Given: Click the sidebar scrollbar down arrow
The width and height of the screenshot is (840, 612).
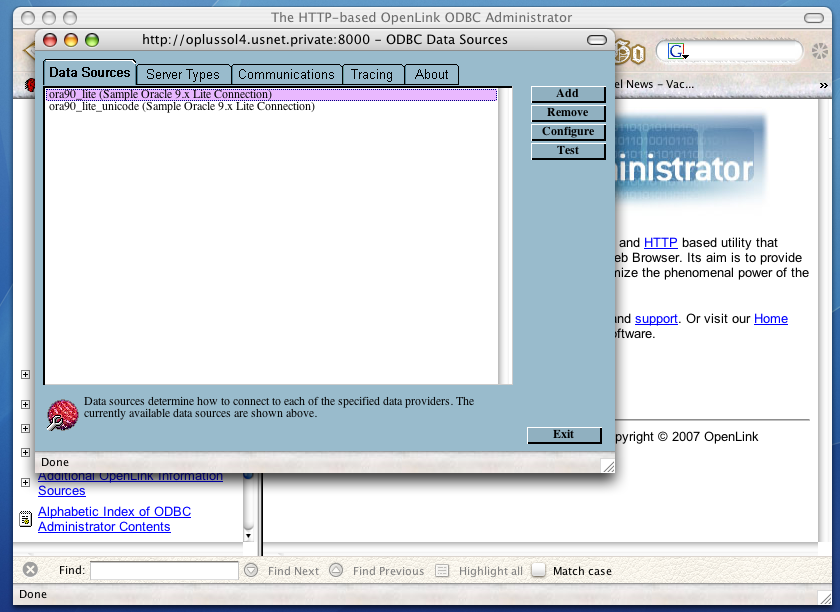Looking at the screenshot, I should click(x=248, y=535).
